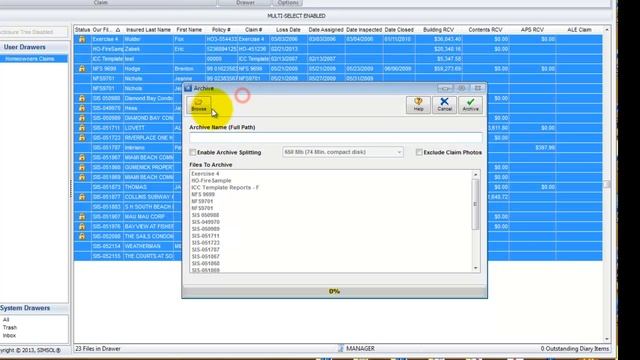Click the Our Fi... column sort arrow
The height and width of the screenshot is (360, 640).
coord(118,30)
